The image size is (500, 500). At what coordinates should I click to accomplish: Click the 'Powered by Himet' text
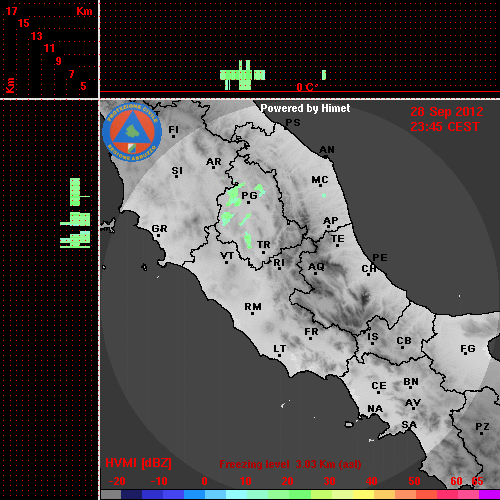pos(305,108)
